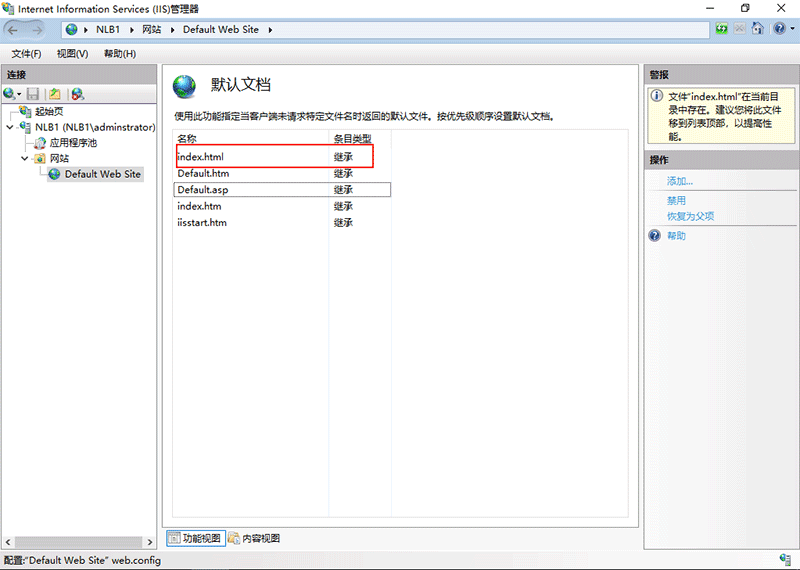The image size is (800, 570).
Task: Click the info icon in the alert box
Action: click(x=657, y=95)
